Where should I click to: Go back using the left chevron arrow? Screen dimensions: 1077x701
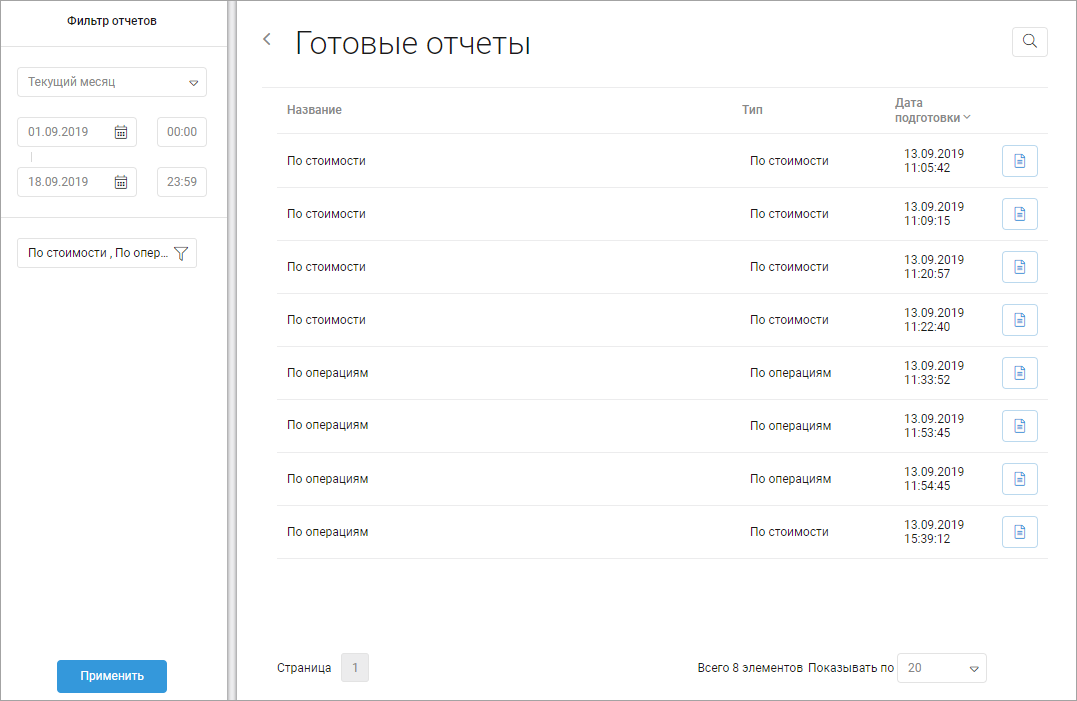tap(267, 40)
